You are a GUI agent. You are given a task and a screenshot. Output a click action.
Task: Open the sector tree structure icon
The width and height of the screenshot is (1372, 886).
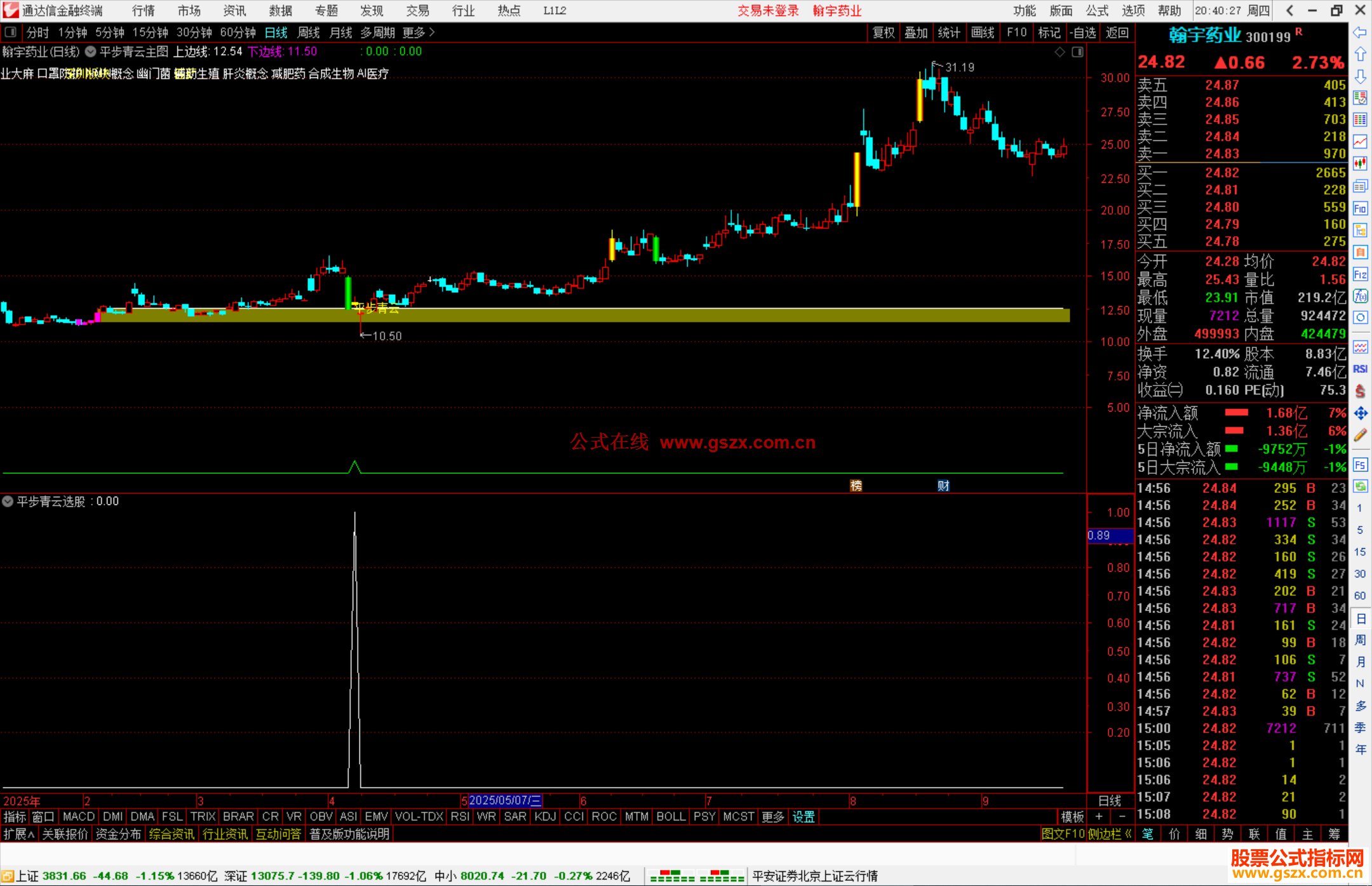pos(1360,230)
